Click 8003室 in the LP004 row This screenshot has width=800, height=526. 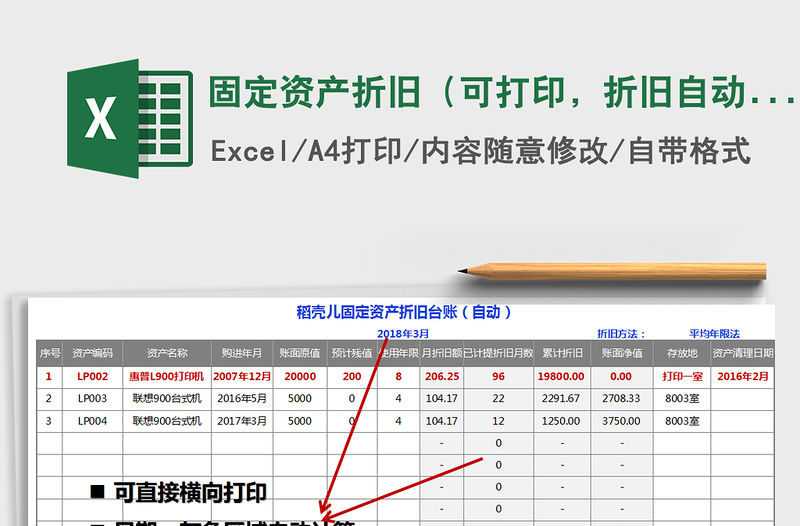coord(682,421)
